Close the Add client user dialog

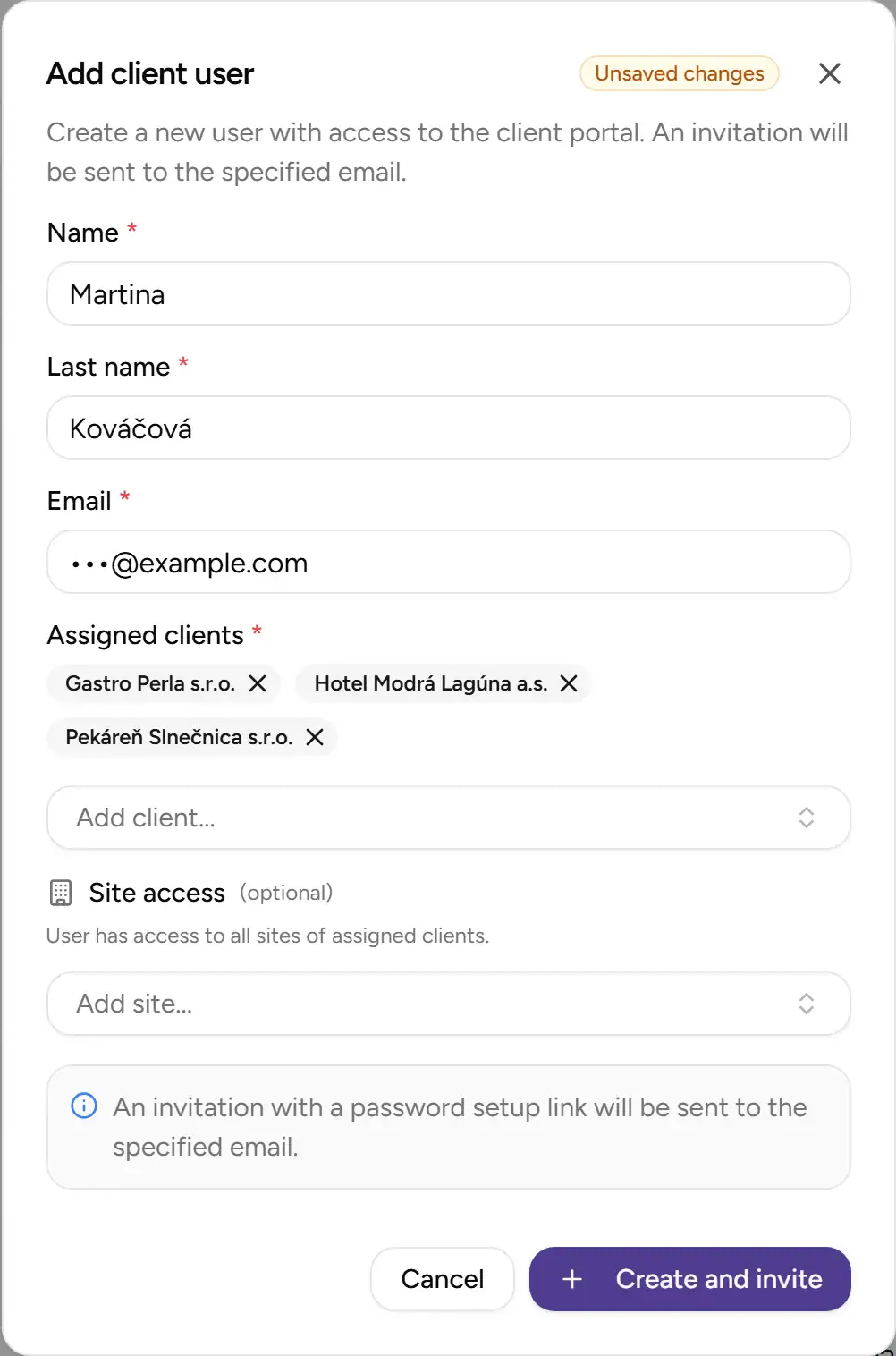click(x=830, y=73)
